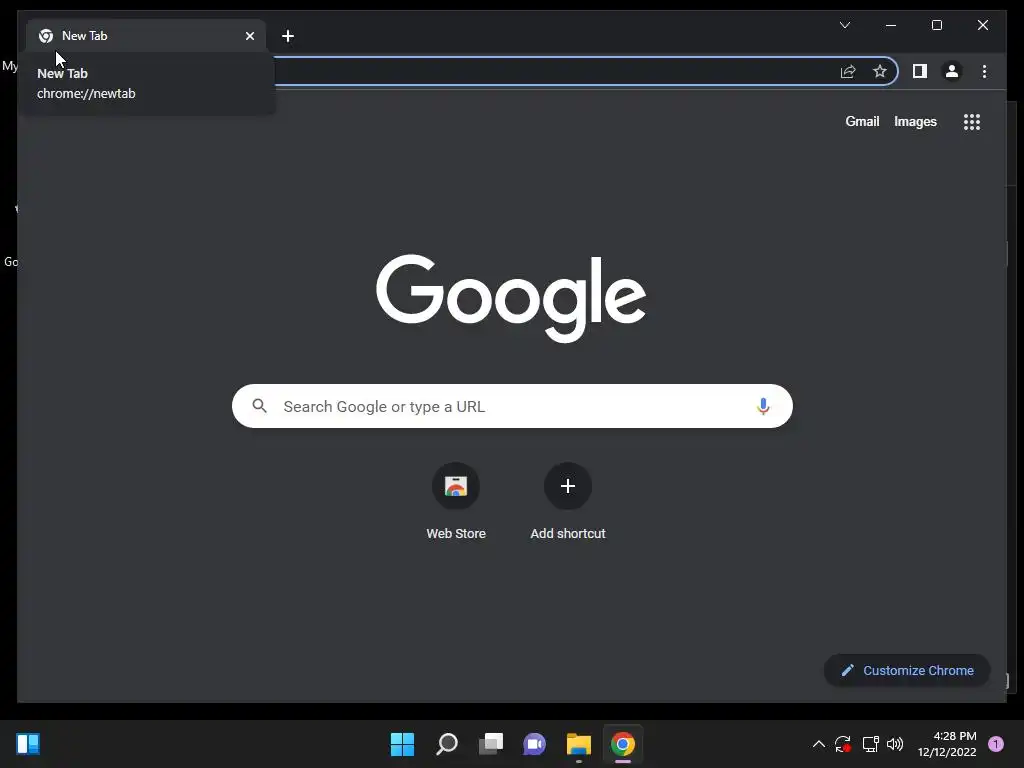1024x768 pixels.
Task: Maximize the Chrome window
Action: (936, 25)
